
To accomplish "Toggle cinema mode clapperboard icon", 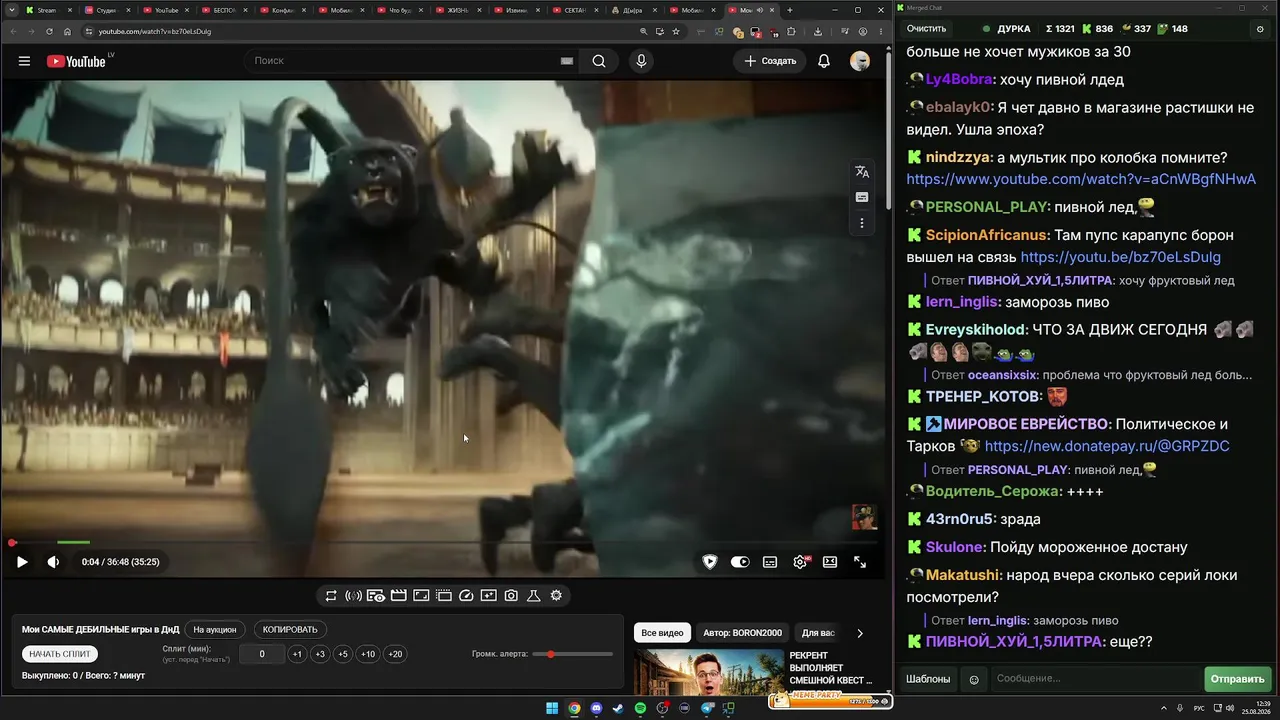I will pos(398,596).
